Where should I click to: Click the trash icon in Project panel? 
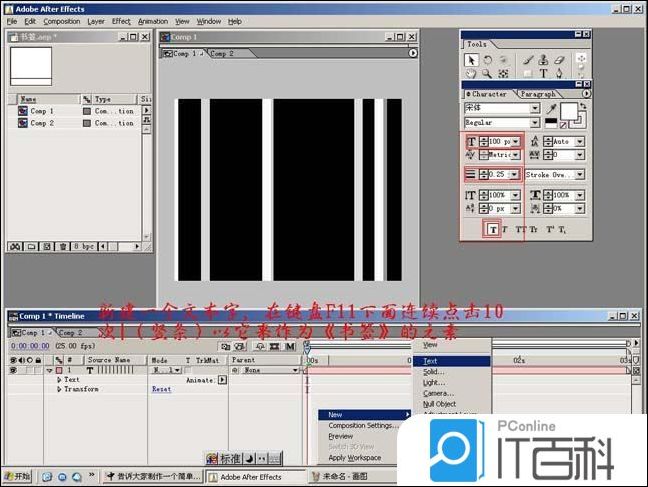(x=63, y=245)
